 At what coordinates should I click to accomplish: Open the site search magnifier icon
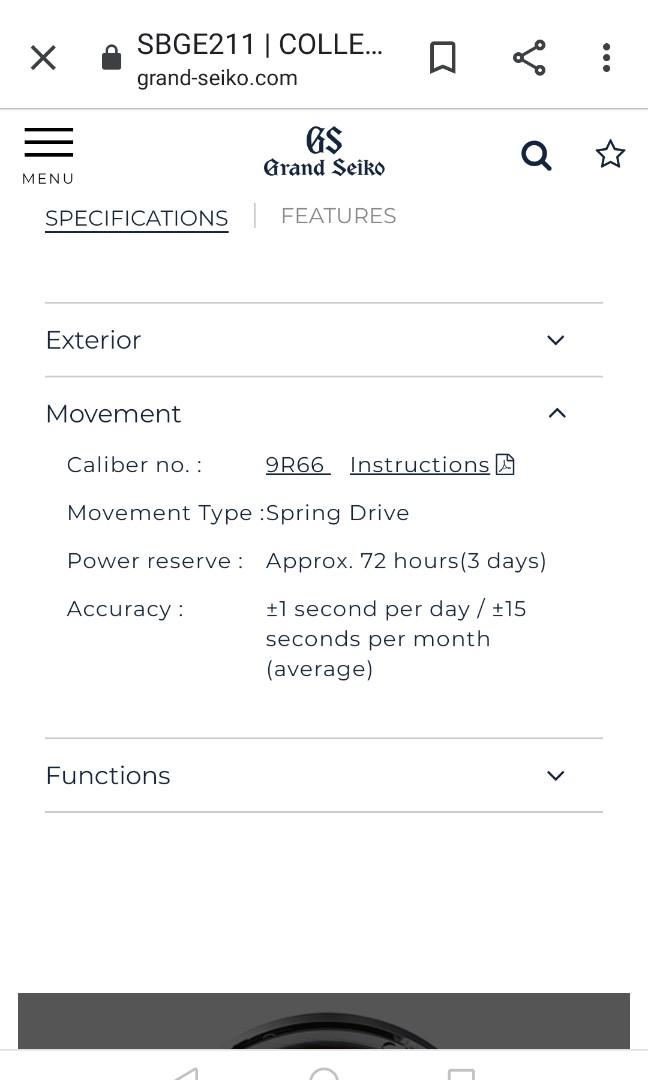click(536, 155)
